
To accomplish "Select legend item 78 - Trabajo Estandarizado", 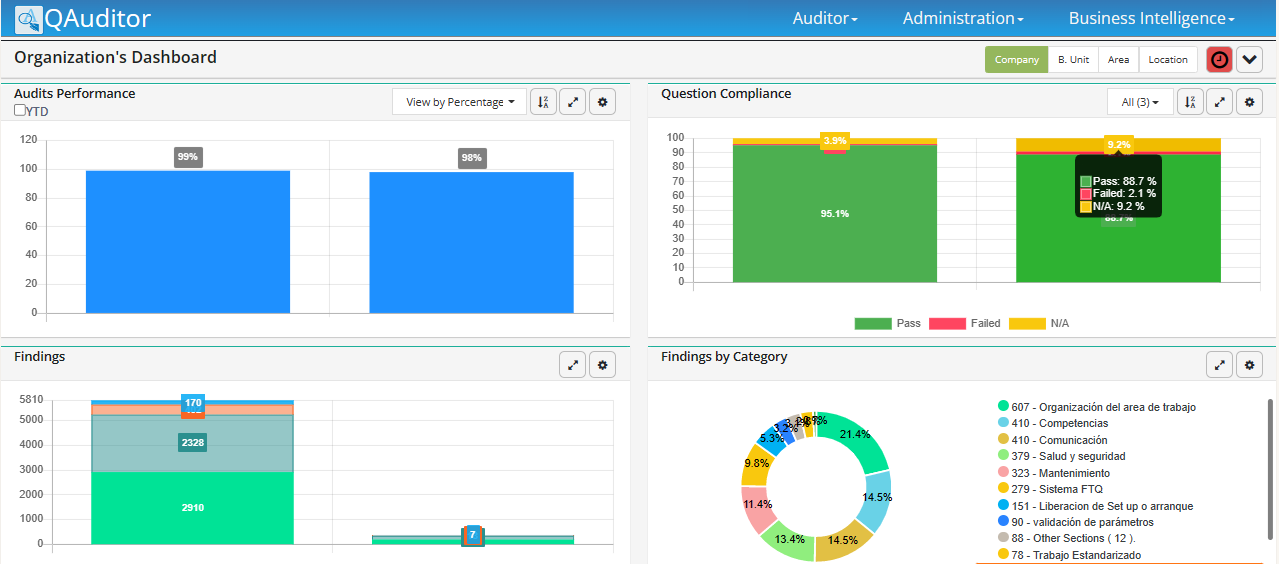I will point(1069,555).
